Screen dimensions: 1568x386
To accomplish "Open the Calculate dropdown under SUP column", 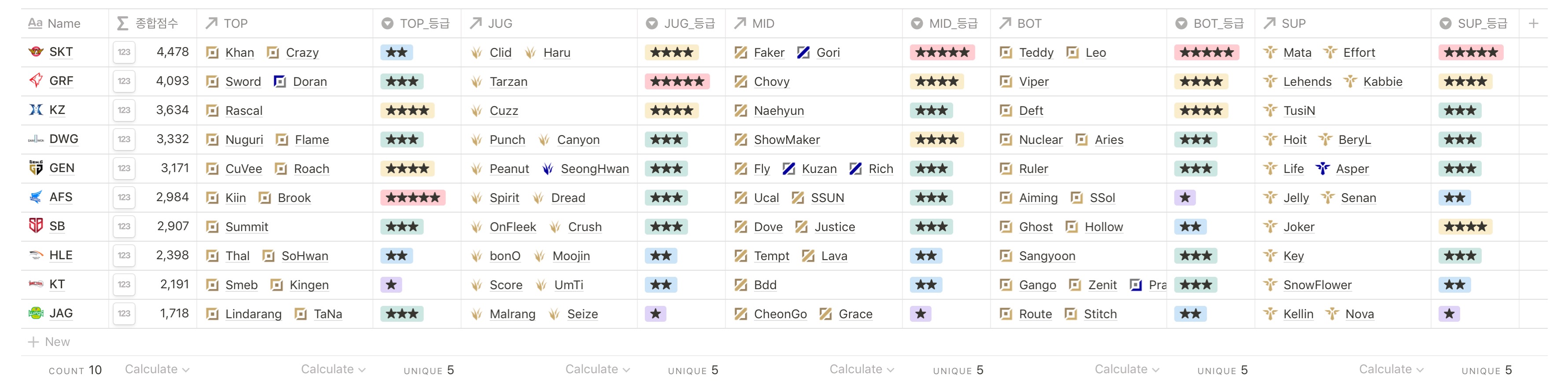I will [1390, 369].
